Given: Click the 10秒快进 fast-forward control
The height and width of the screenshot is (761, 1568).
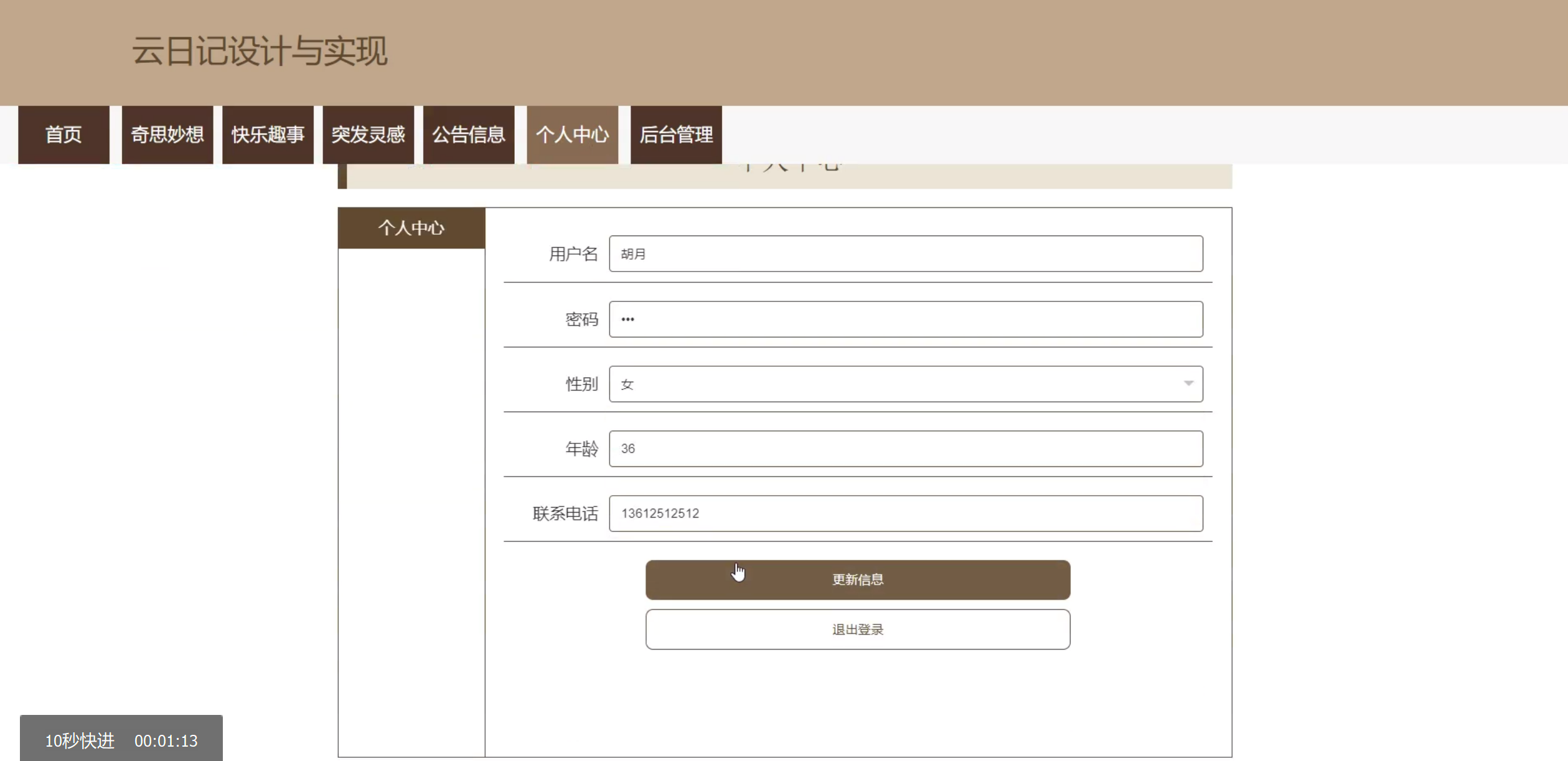Looking at the screenshot, I should click(x=80, y=740).
